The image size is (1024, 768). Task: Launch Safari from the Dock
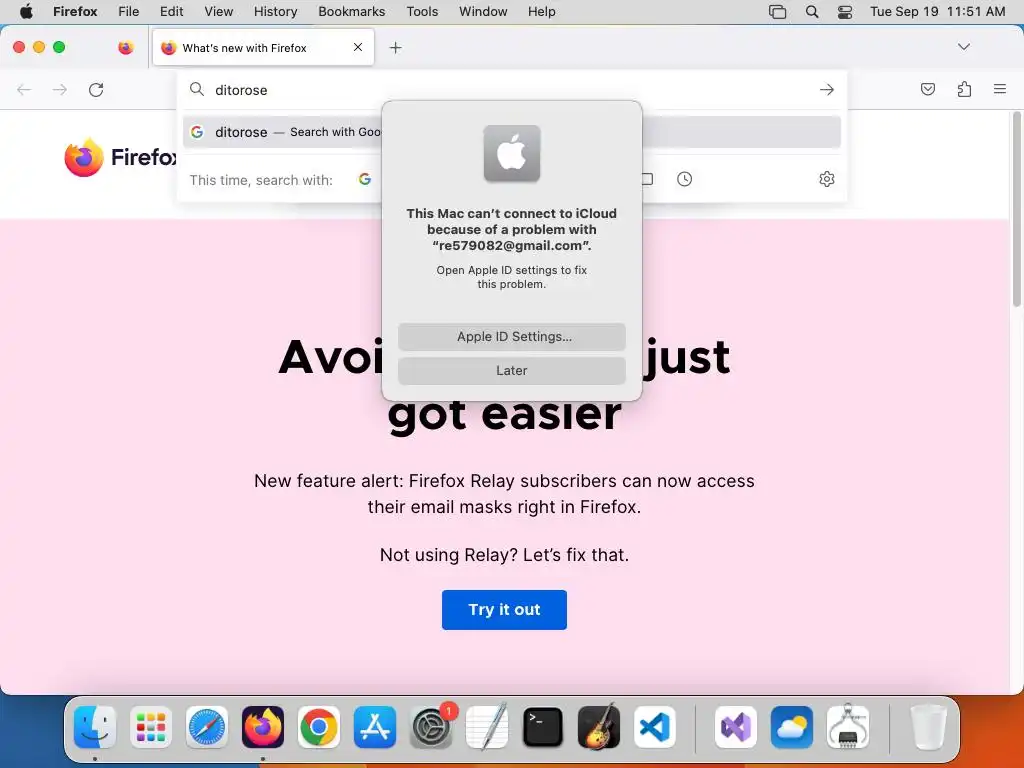coord(207,727)
